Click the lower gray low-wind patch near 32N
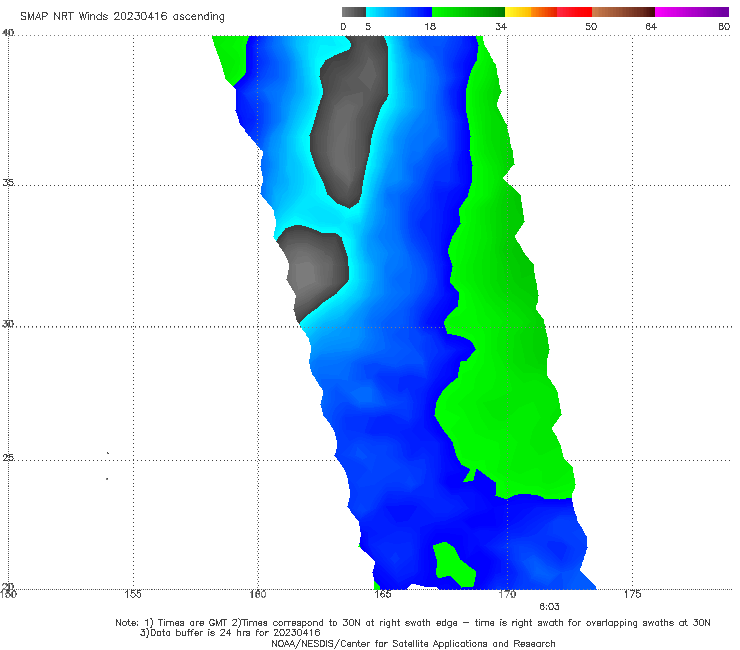 314,271
